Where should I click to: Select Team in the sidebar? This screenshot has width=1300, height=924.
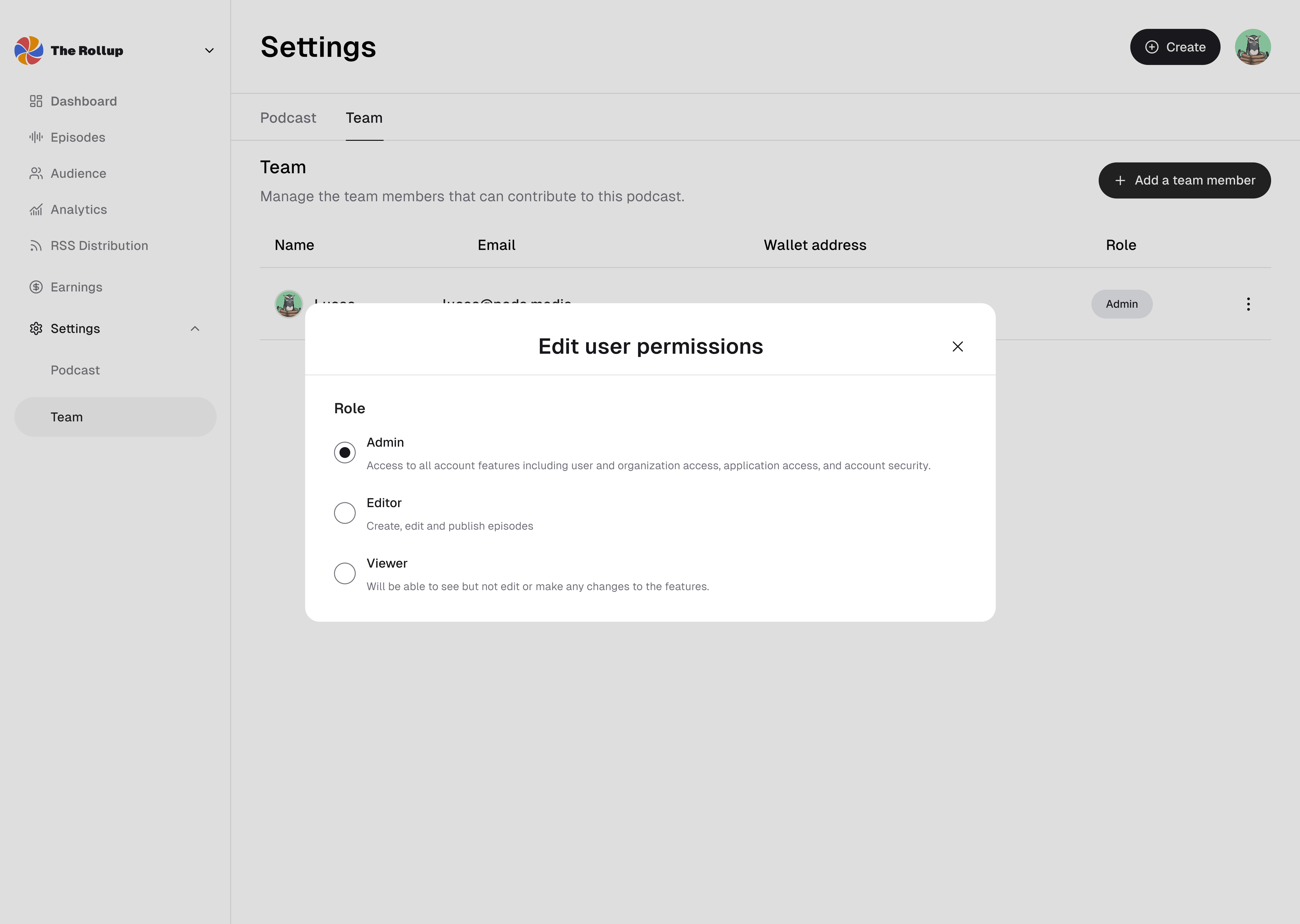point(67,416)
